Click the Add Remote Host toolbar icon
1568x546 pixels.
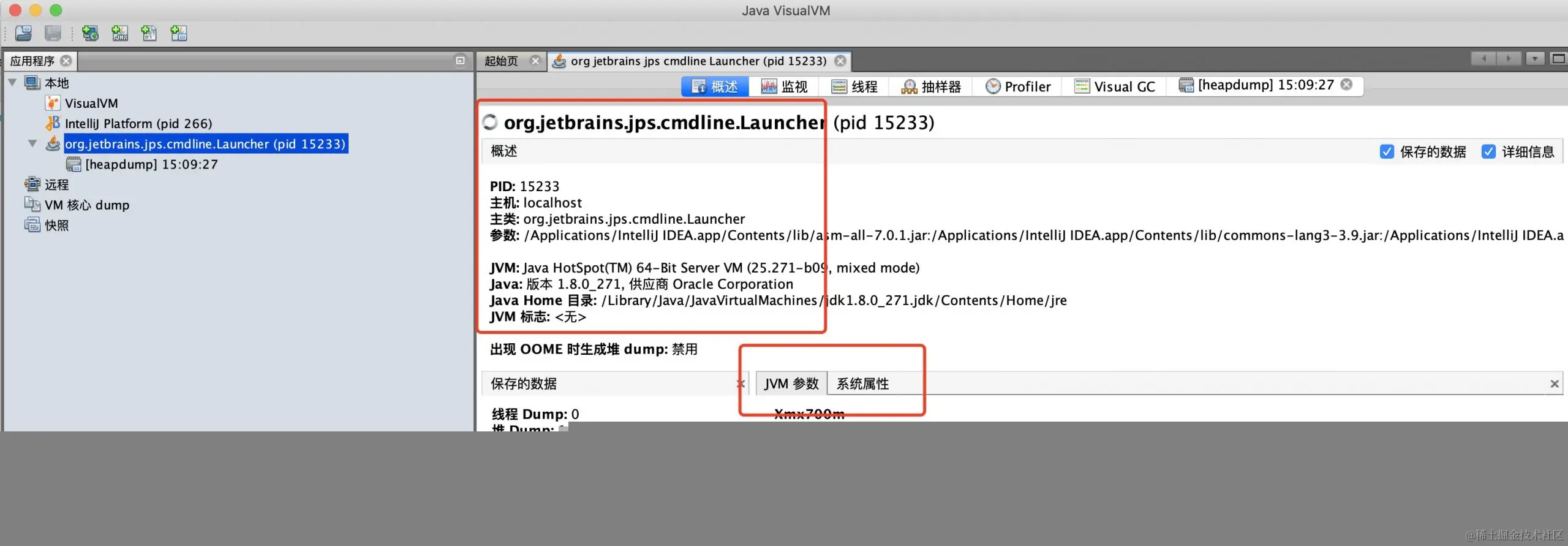90,33
